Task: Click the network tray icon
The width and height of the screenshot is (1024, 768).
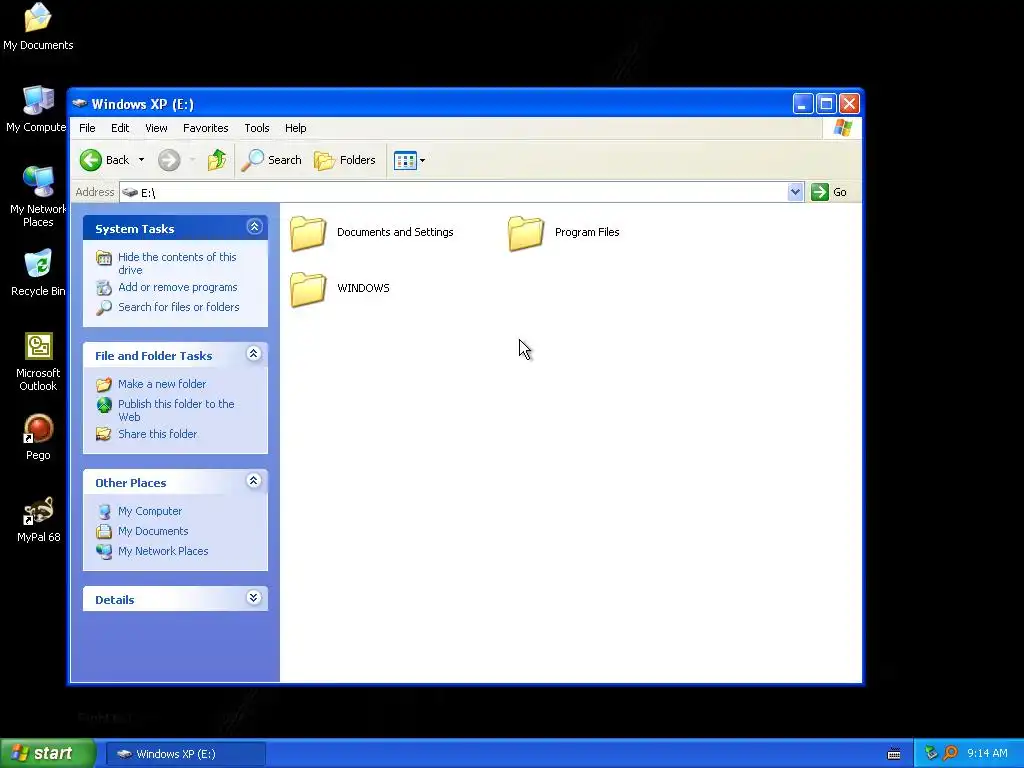Action: (931, 753)
